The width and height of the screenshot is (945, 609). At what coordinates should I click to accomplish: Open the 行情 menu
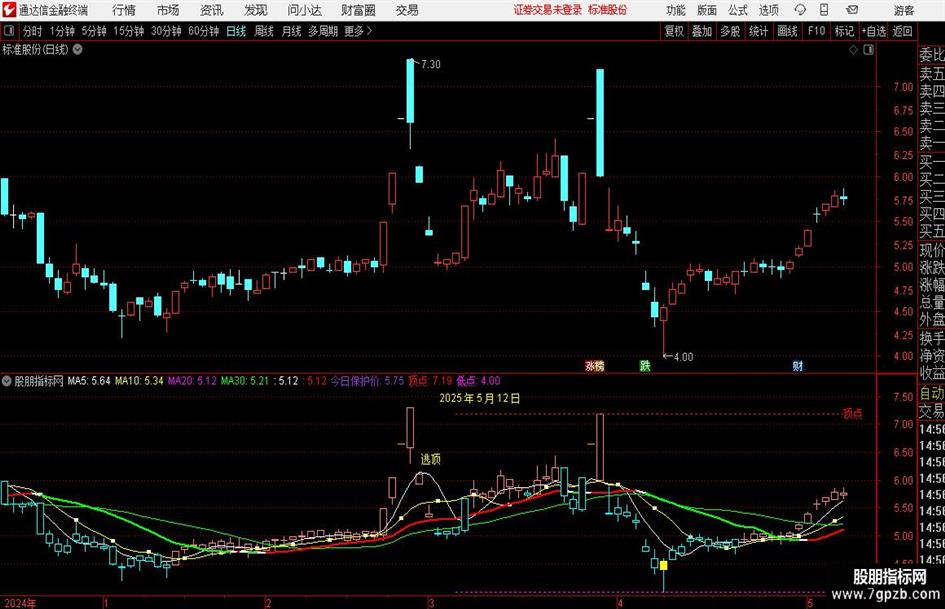point(124,10)
